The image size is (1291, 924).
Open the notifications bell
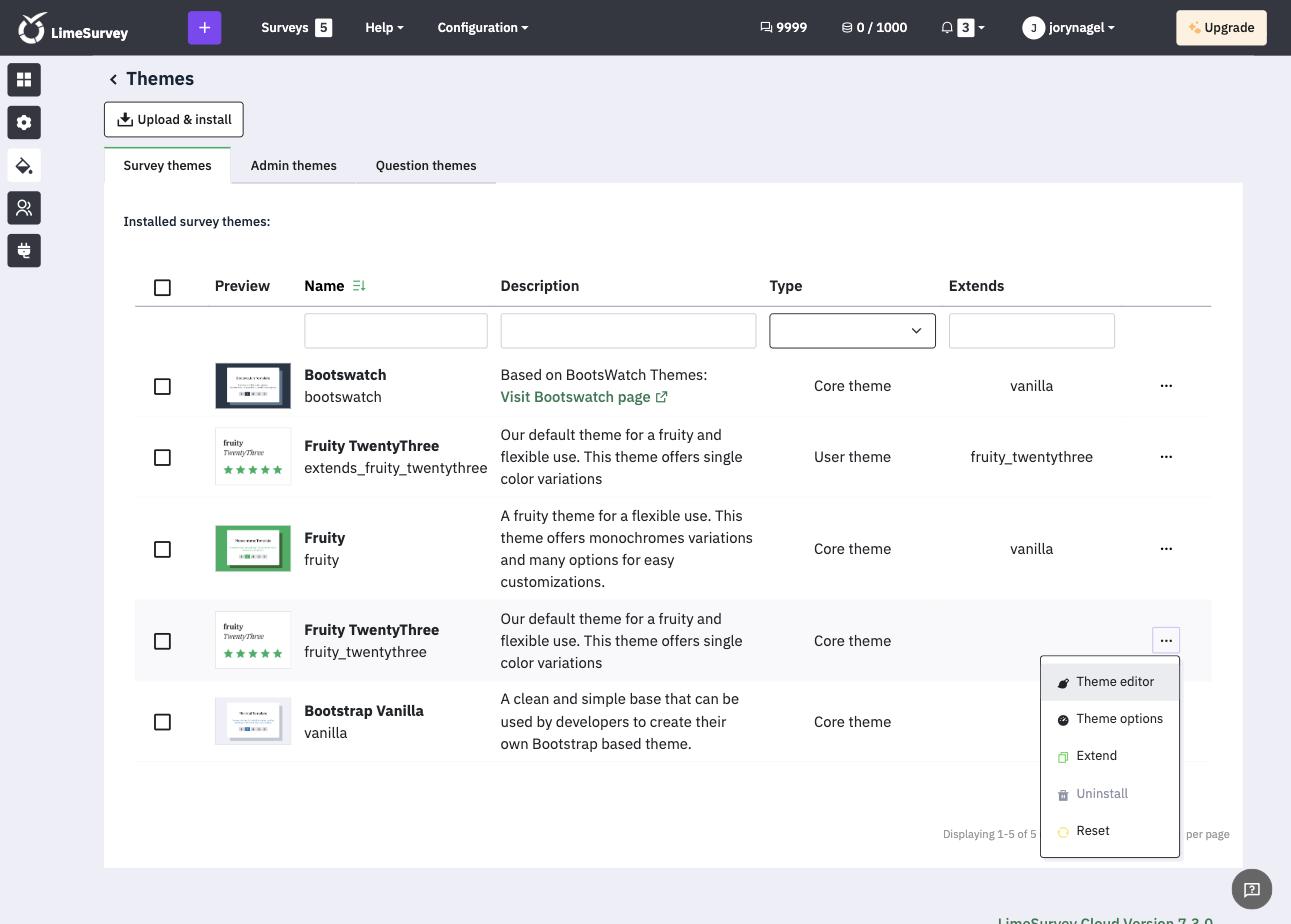pos(962,28)
